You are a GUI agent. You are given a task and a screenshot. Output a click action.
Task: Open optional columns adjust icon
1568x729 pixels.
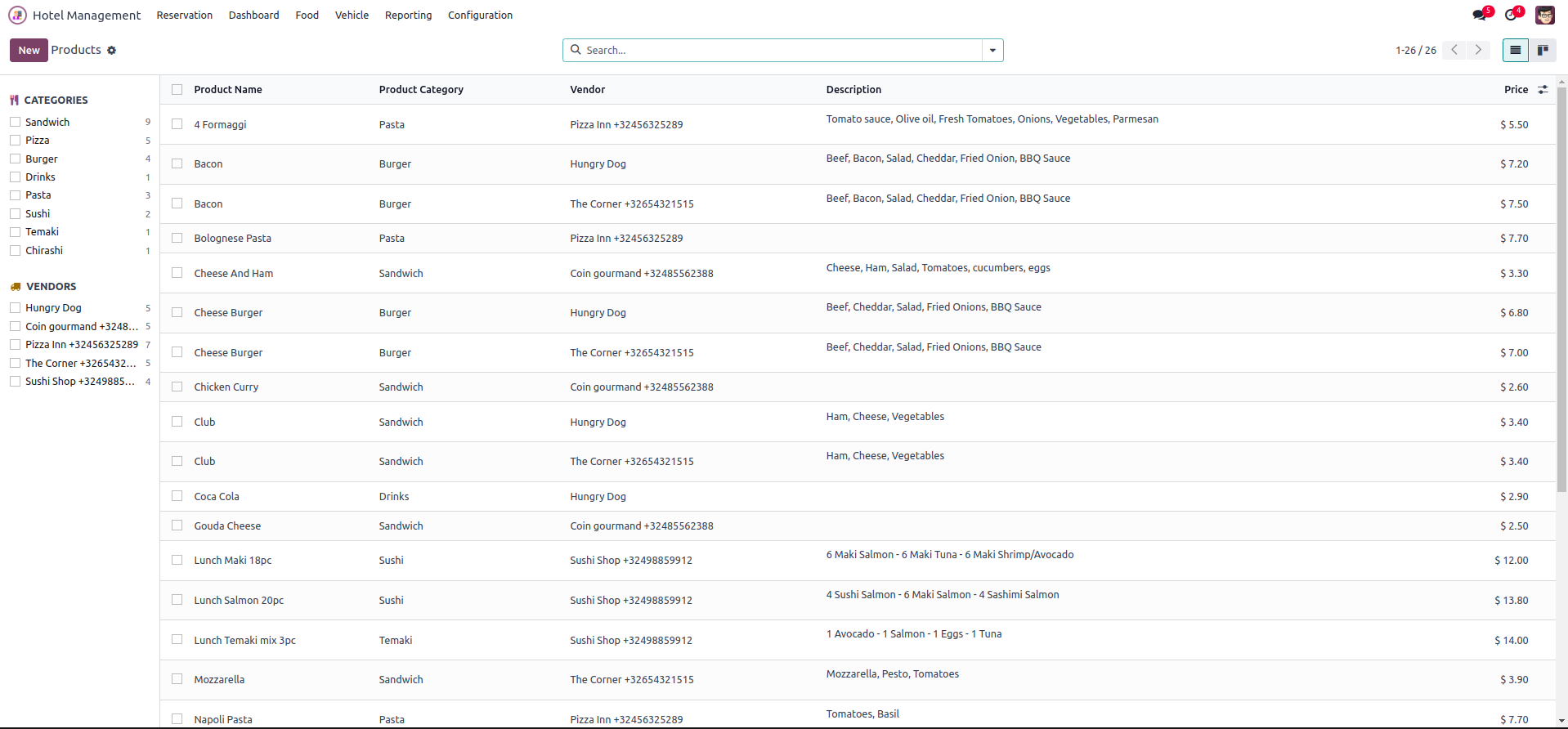coord(1543,90)
